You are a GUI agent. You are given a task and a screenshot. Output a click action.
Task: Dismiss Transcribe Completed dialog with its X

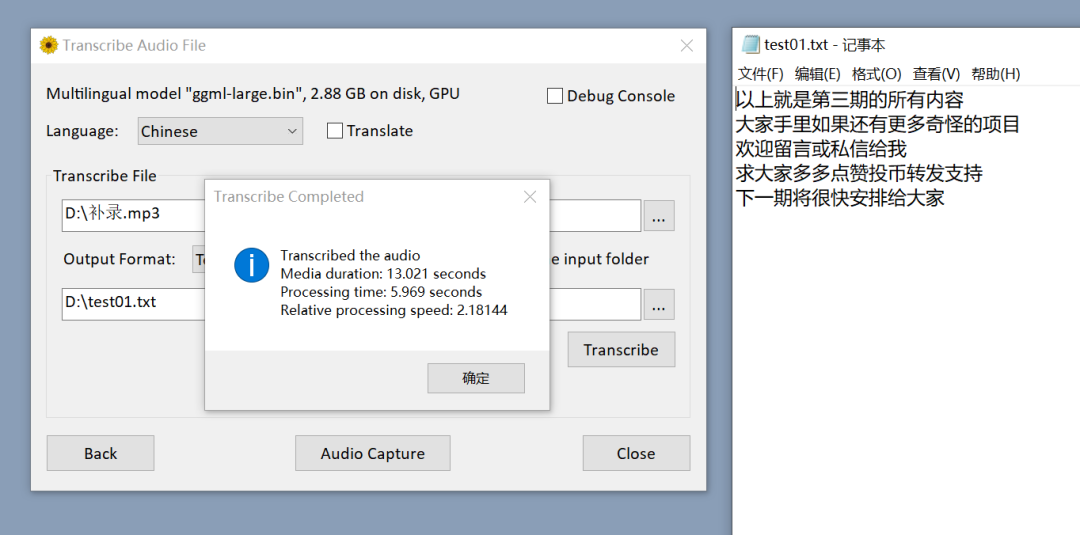530,197
